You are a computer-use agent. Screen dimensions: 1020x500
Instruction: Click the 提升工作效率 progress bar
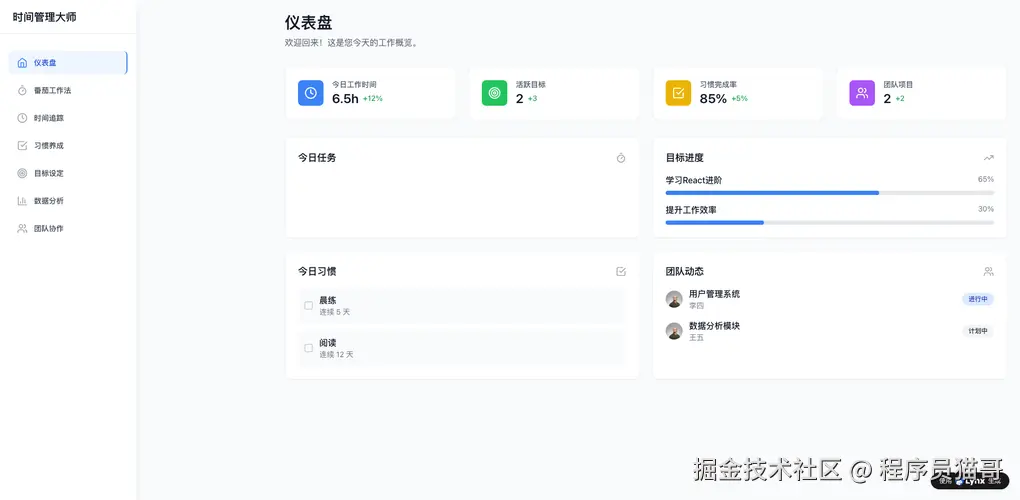(829, 222)
